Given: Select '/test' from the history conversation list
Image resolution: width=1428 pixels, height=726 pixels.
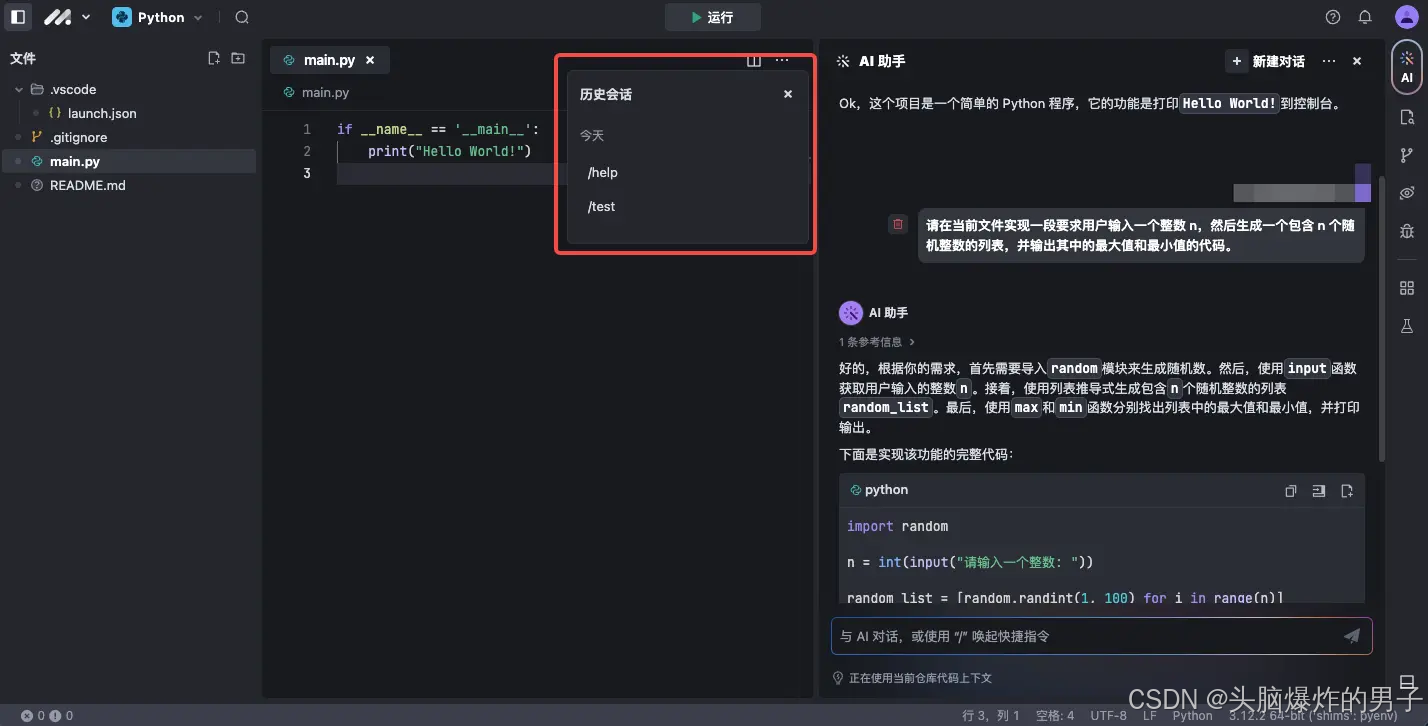Looking at the screenshot, I should pyautogui.click(x=601, y=206).
